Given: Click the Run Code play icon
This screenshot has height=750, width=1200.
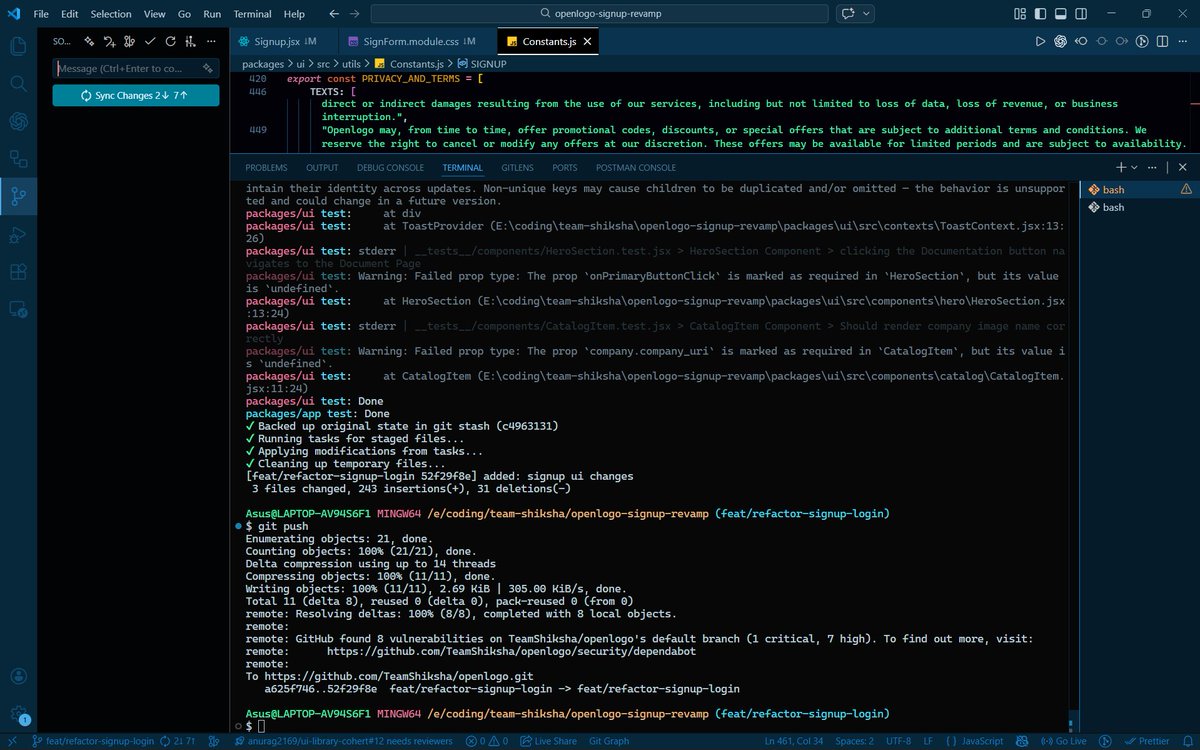Looking at the screenshot, I should tap(1040, 42).
